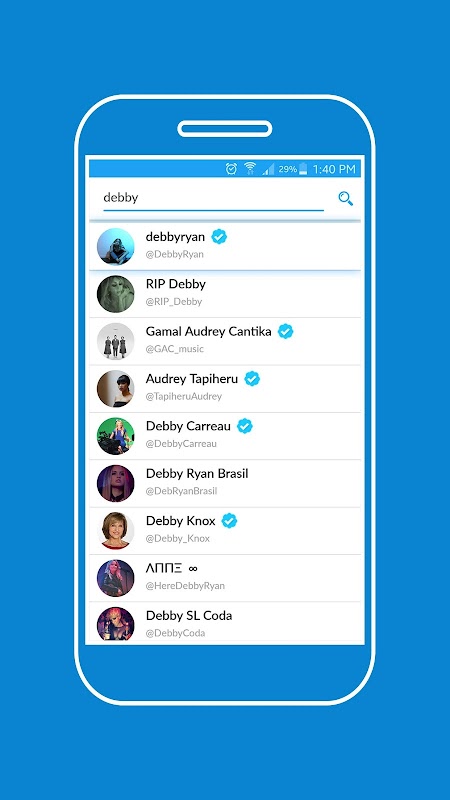450x800 pixels.
Task: Open the @GAC_music handle
Action: (x=174, y=349)
